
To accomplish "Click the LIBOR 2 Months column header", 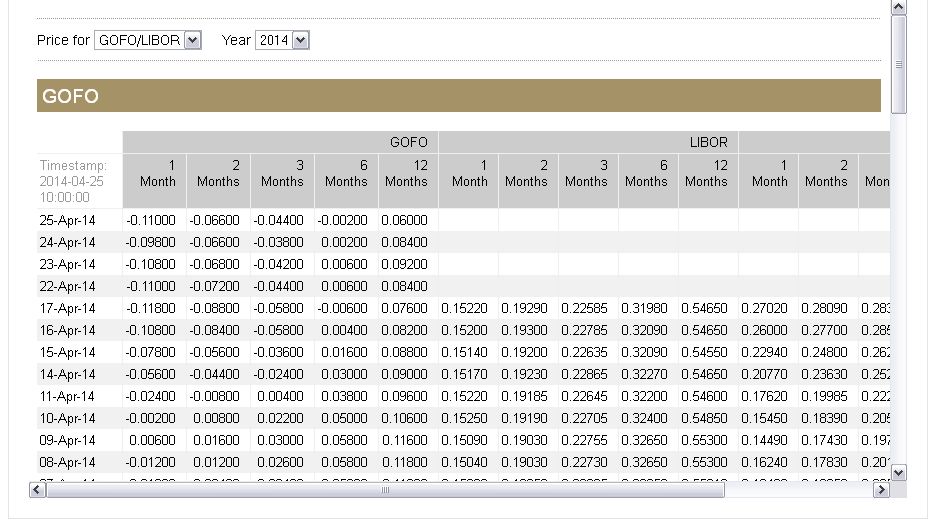I will pyautogui.click(x=529, y=181).
